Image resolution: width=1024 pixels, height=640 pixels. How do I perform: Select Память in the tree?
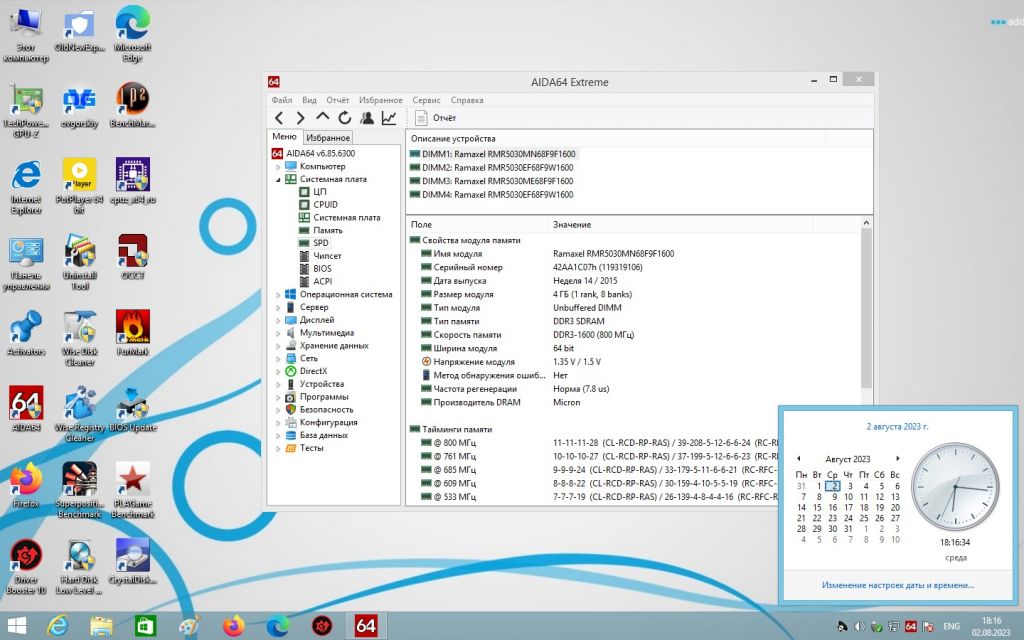point(327,231)
